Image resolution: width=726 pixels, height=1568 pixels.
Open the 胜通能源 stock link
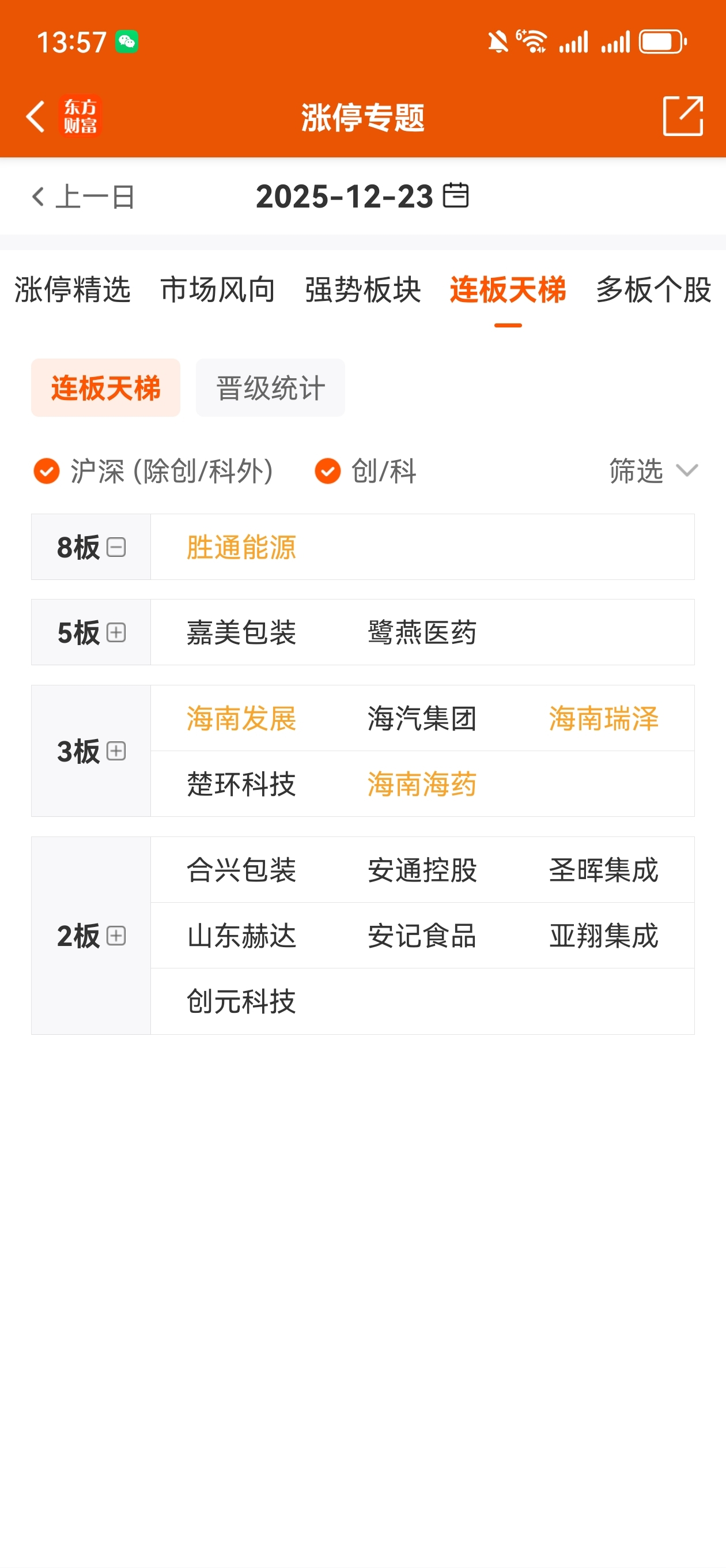coord(241,547)
